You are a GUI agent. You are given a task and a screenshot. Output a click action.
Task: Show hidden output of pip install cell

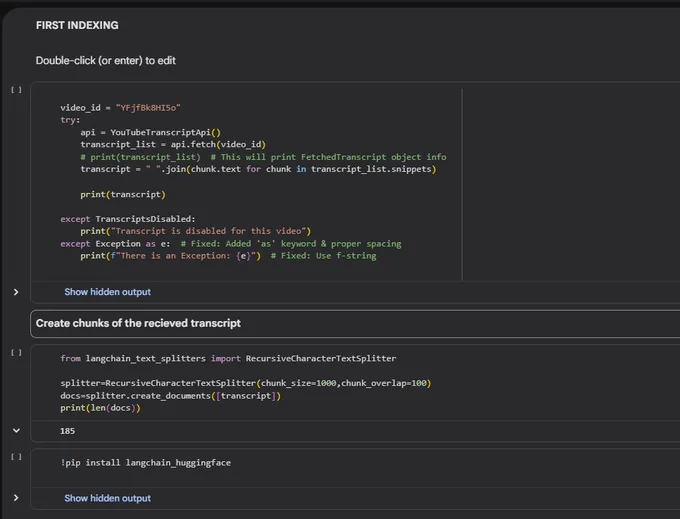click(x=108, y=498)
